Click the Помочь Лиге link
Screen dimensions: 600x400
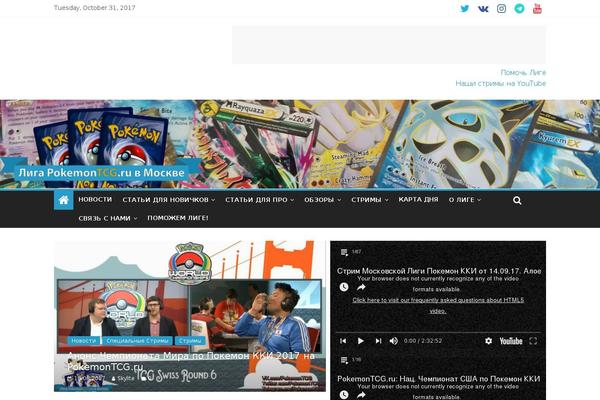tap(523, 72)
